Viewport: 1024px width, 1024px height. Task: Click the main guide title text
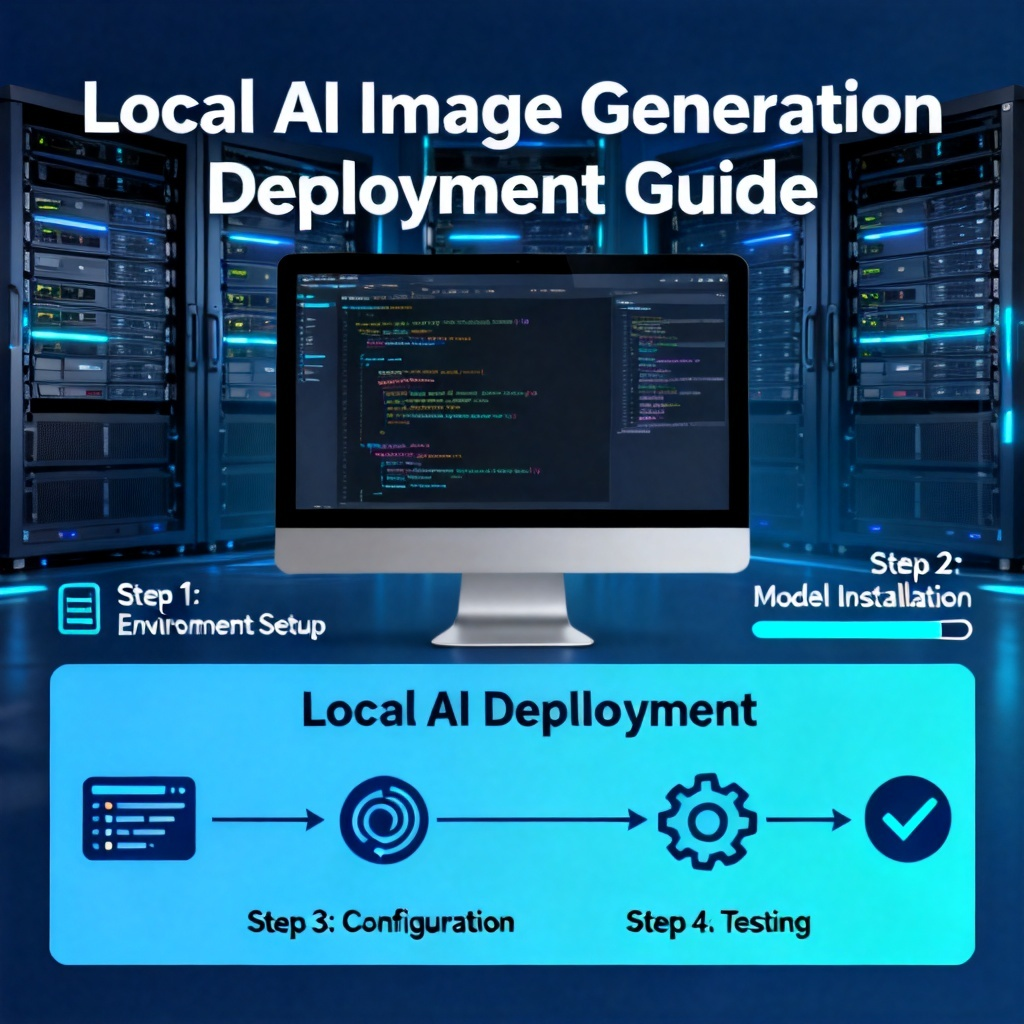pyautogui.click(x=512, y=148)
